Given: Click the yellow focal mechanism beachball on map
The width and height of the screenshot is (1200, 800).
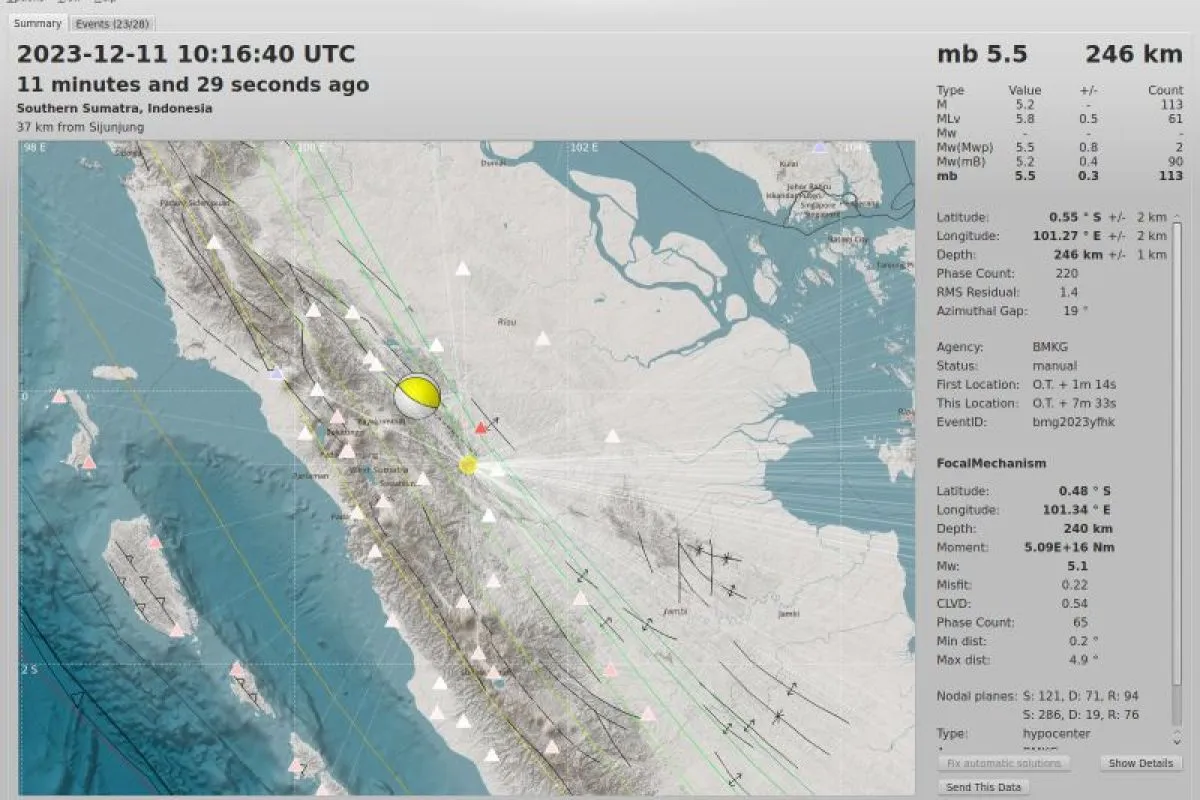Looking at the screenshot, I should [x=417, y=396].
